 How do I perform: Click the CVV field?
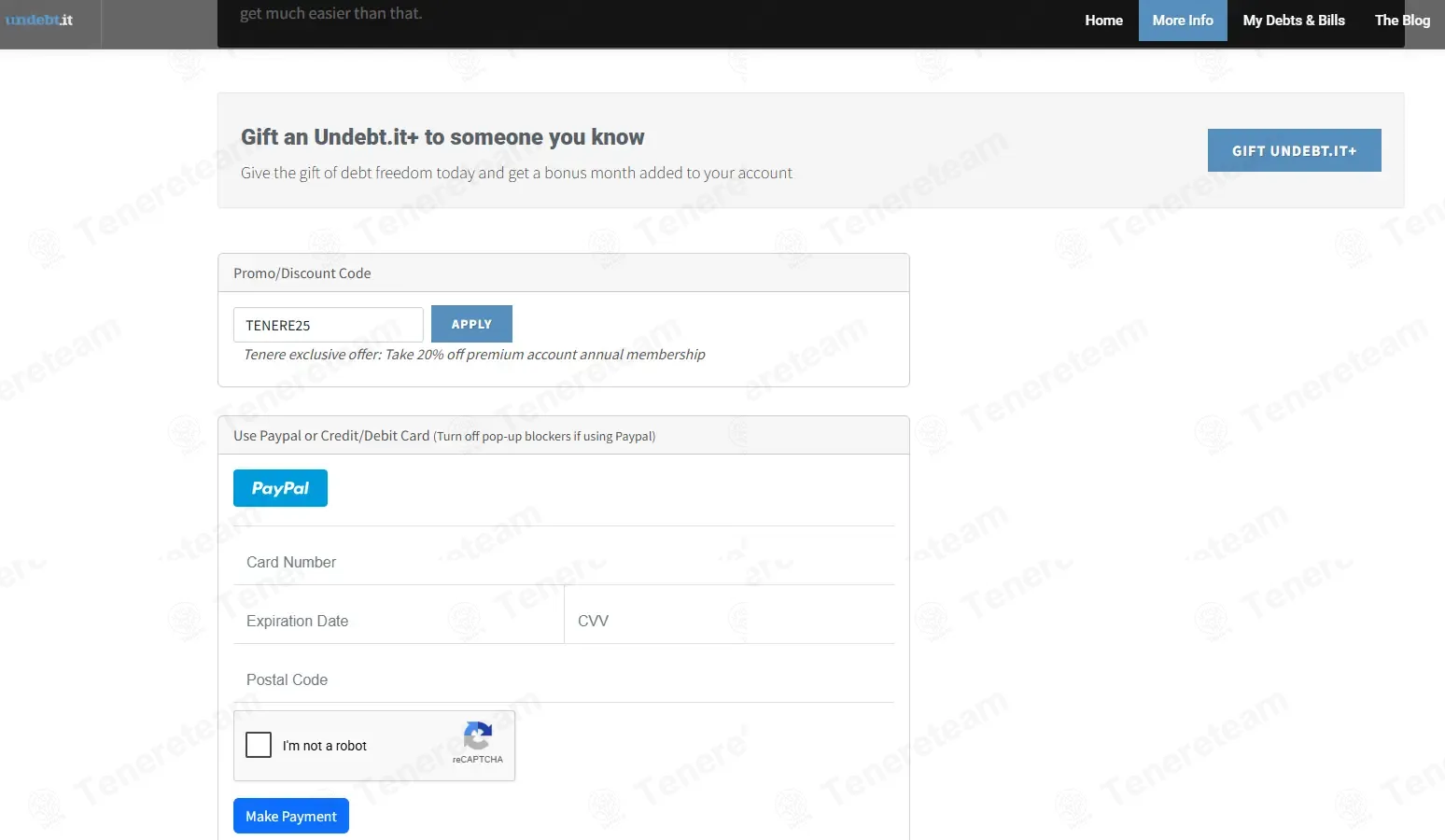[x=730, y=621]
